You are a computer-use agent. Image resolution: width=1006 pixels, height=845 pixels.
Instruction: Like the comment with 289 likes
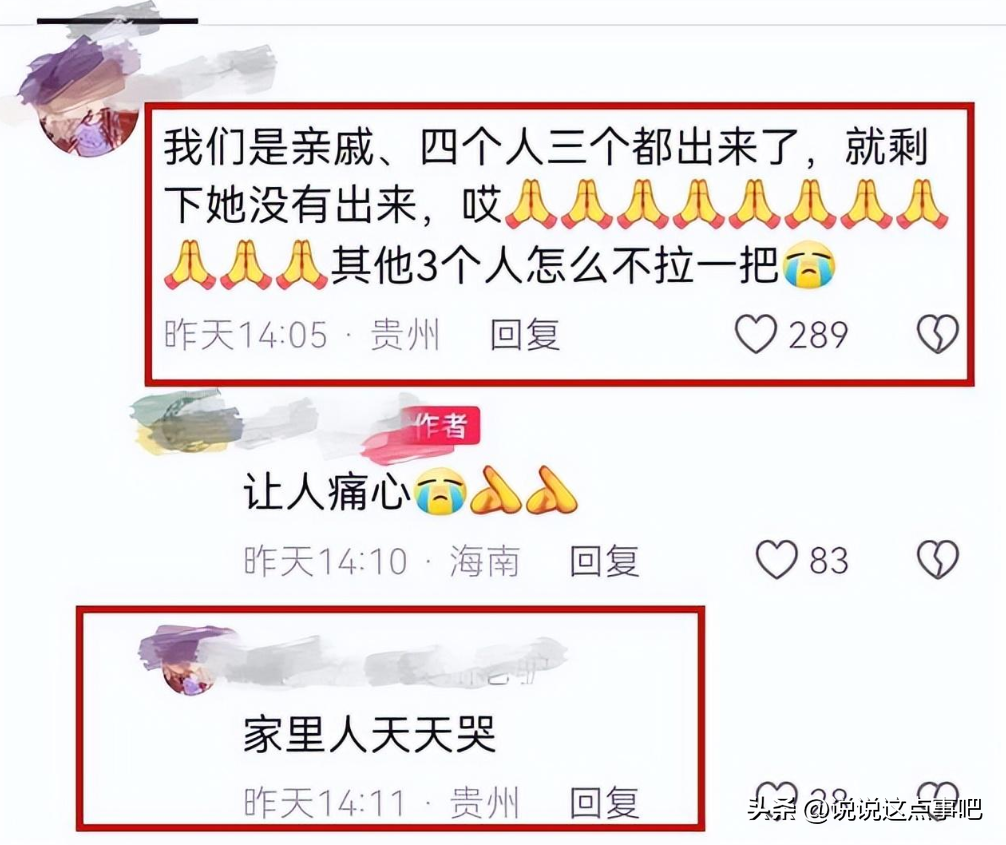[x=756, y=334]
